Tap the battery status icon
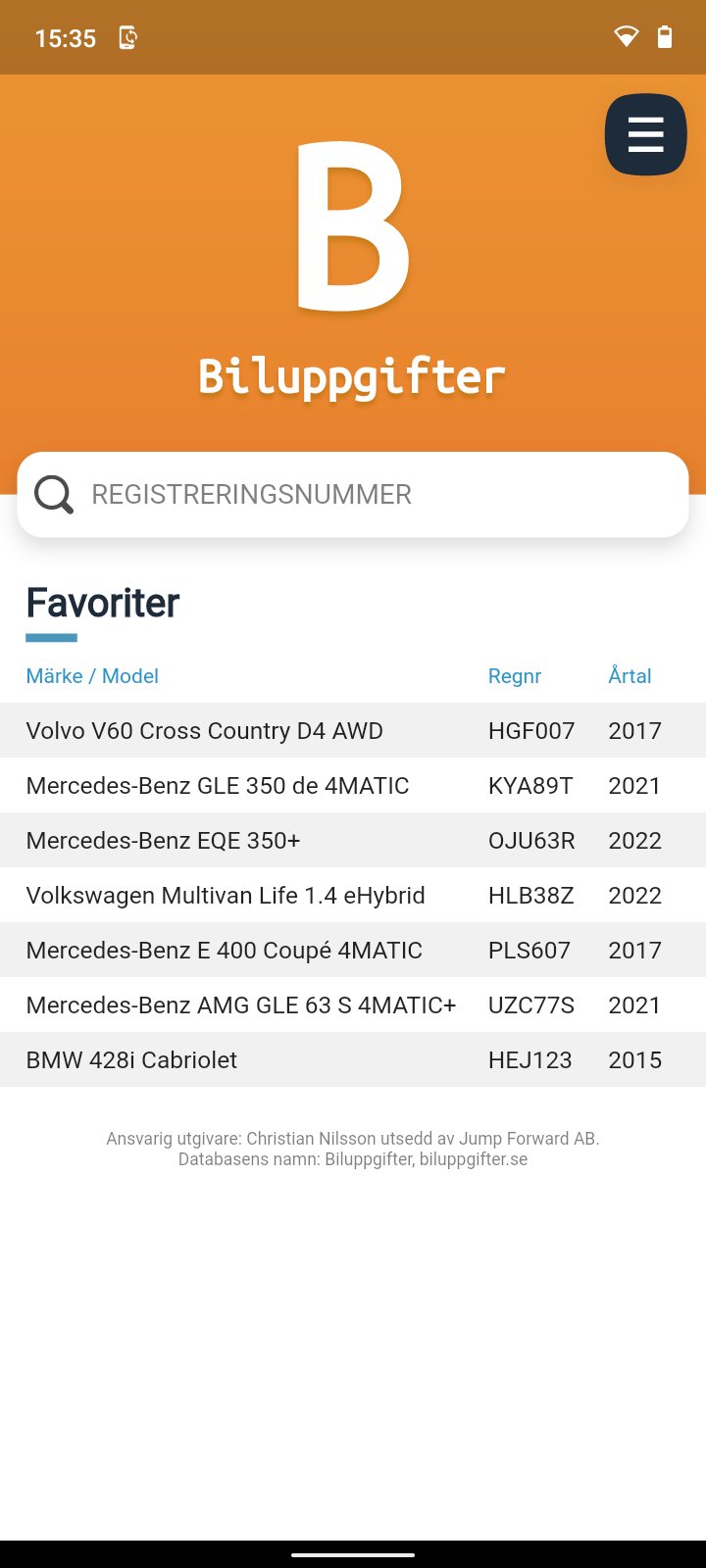Screen dimensions: 706x1568 coord(665,37)
